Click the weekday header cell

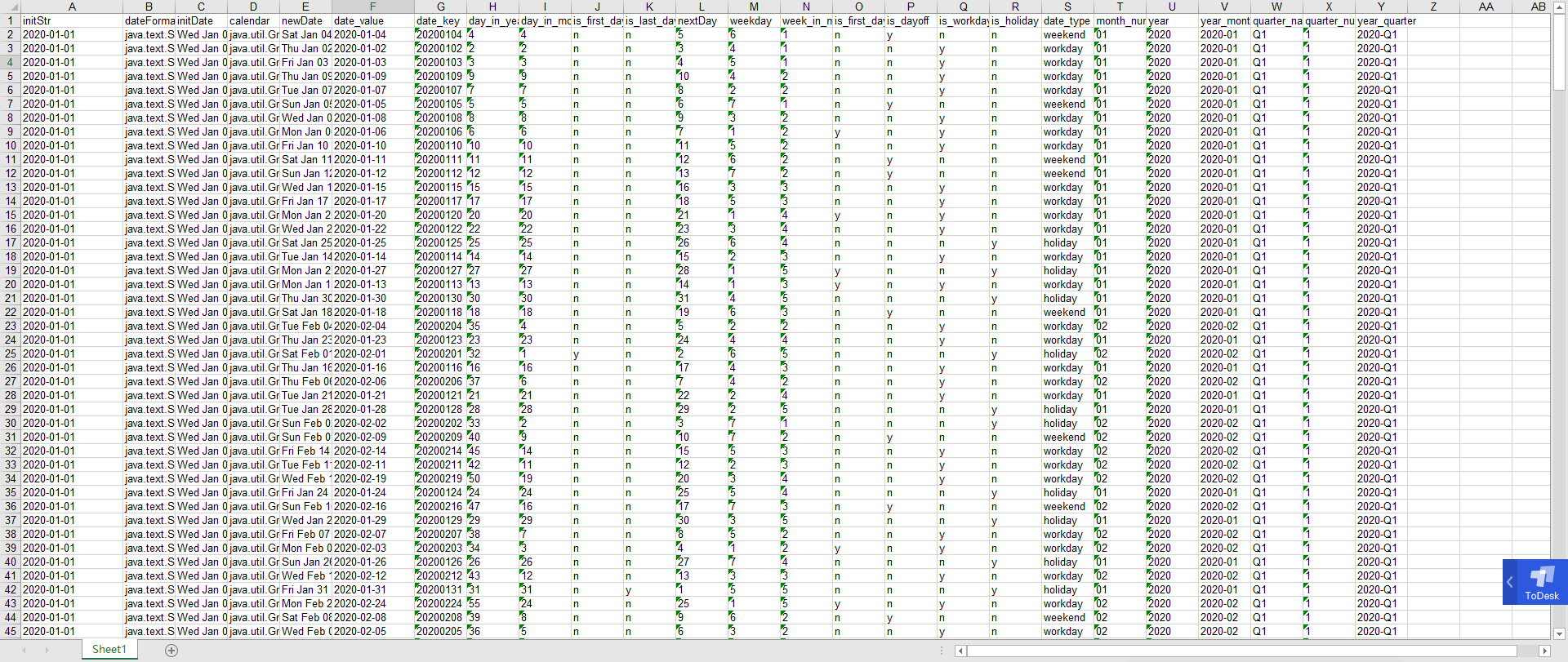coord(754,20)
